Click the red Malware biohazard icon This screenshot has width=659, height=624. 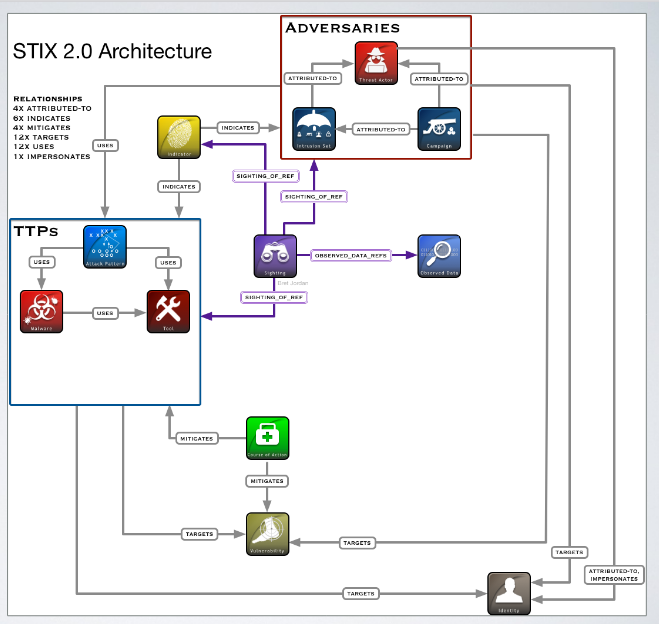click(42, 312)
